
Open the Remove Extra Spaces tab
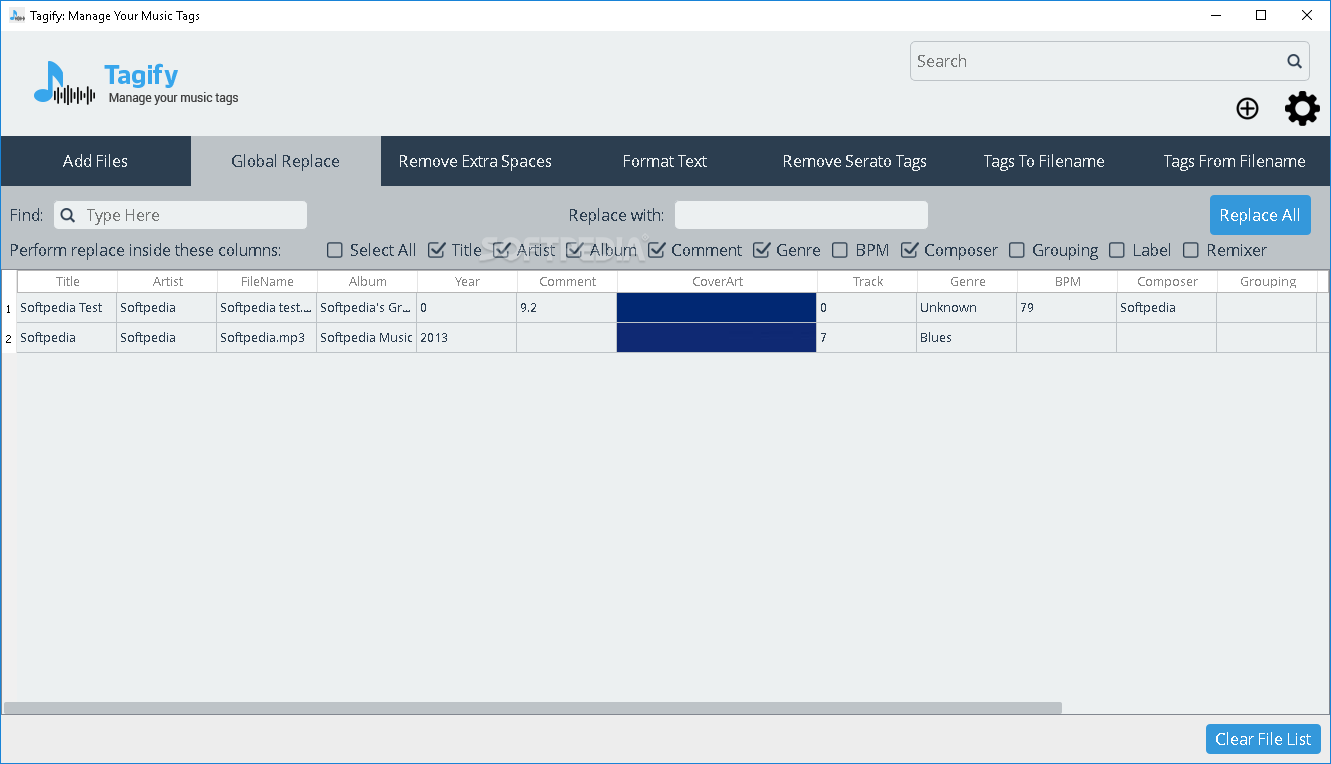pos(475,161)
